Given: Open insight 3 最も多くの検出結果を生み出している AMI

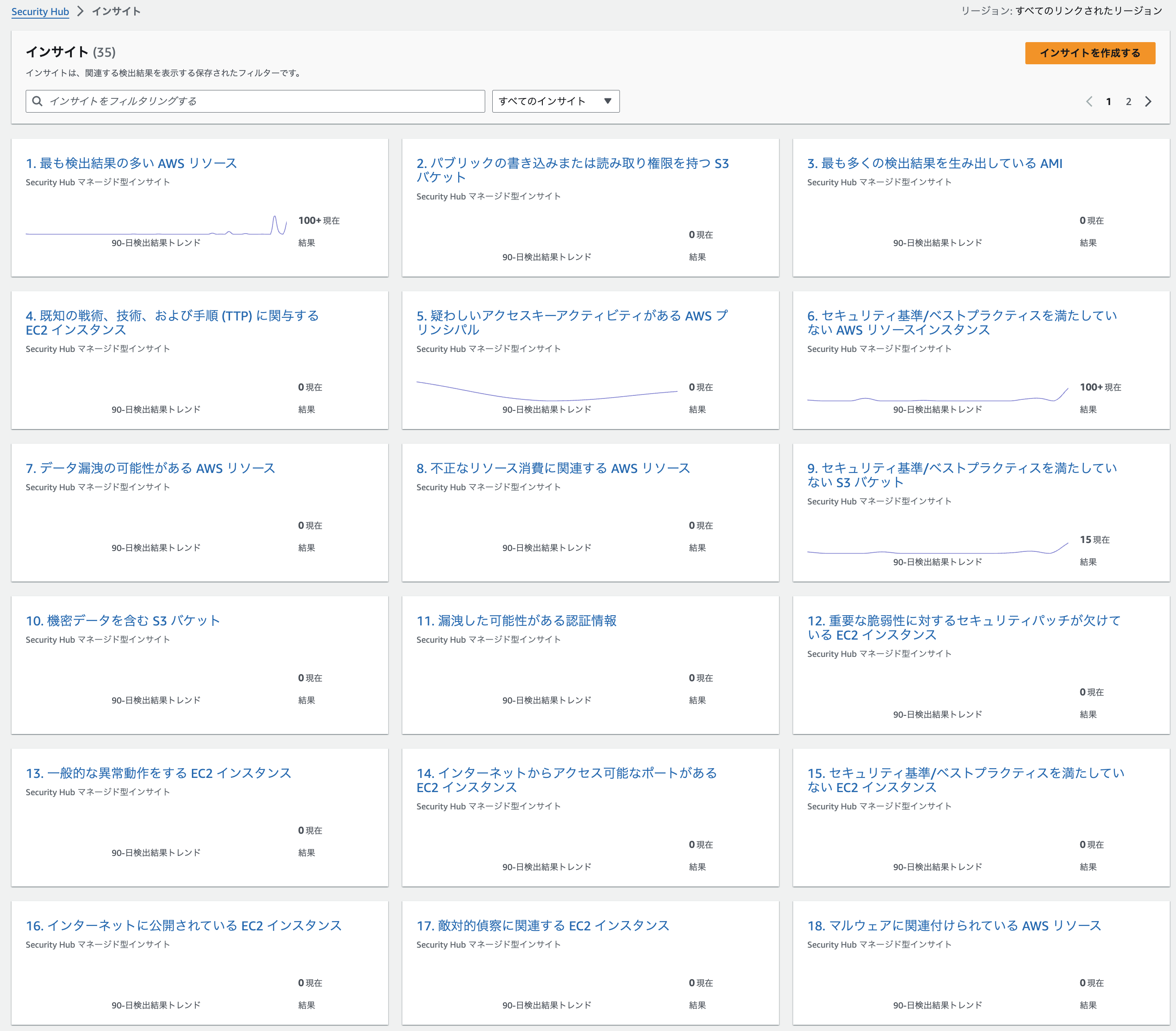Looking at the screenshot, I should (935, 164).
